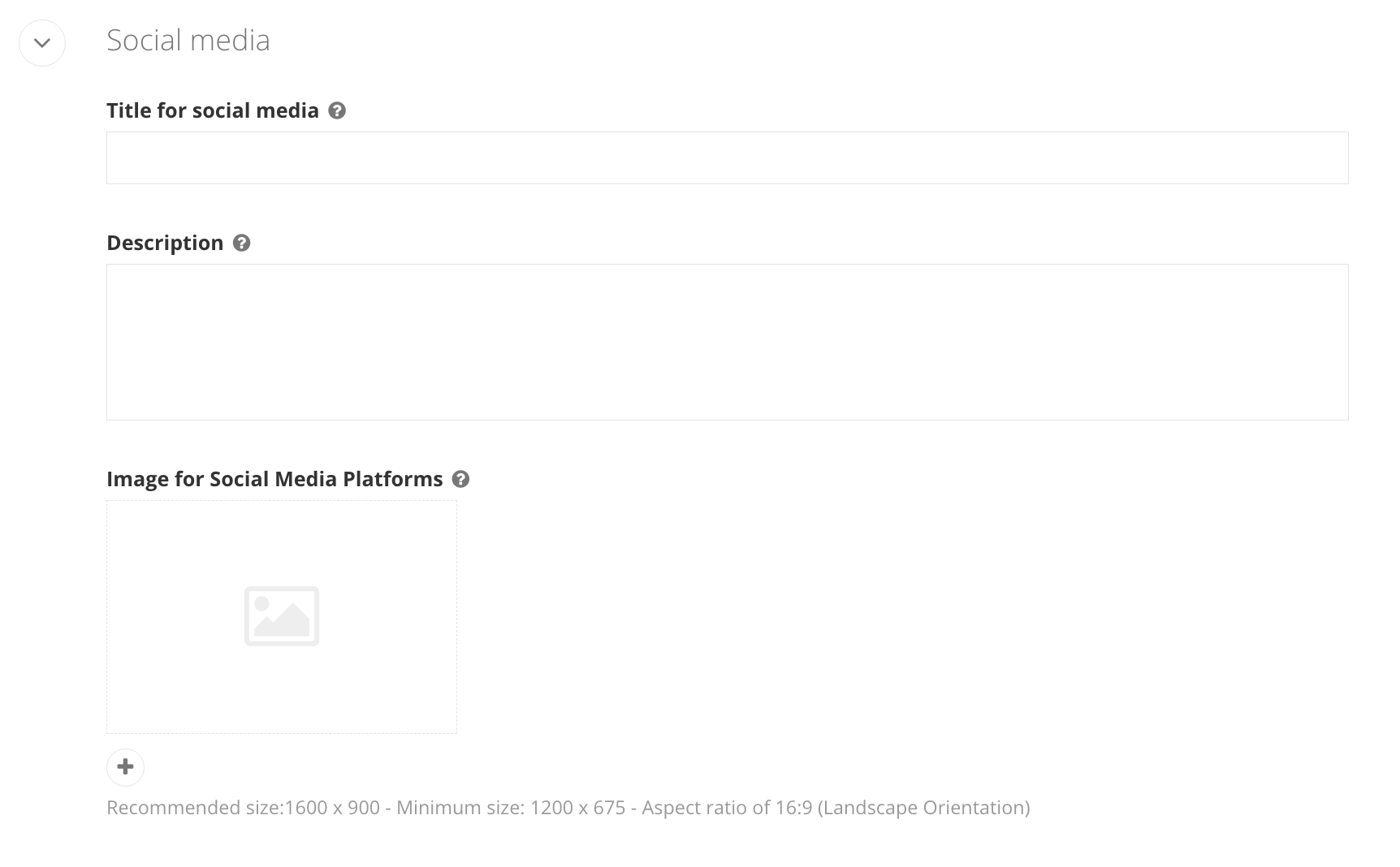This screenshot has height=867, width=1400.
Task: Collapse the Social media section chevron
Action: click(42, 43)
